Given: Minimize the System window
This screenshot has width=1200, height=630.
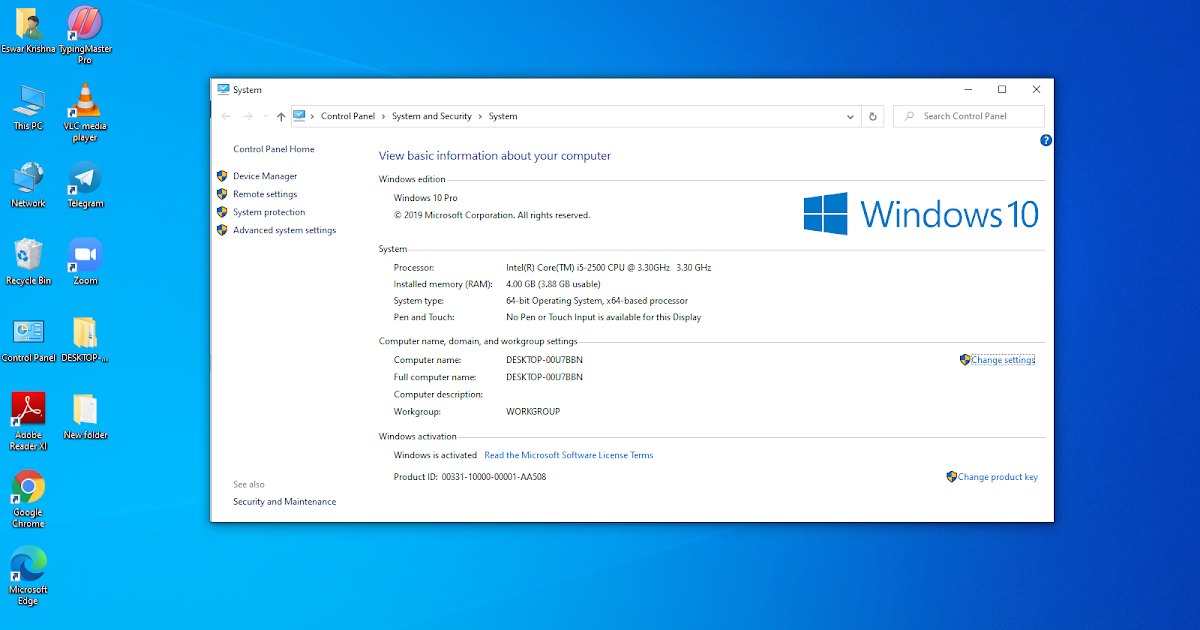Looking at the screenshot, I should pyautogui.click(x=967, y=89).
